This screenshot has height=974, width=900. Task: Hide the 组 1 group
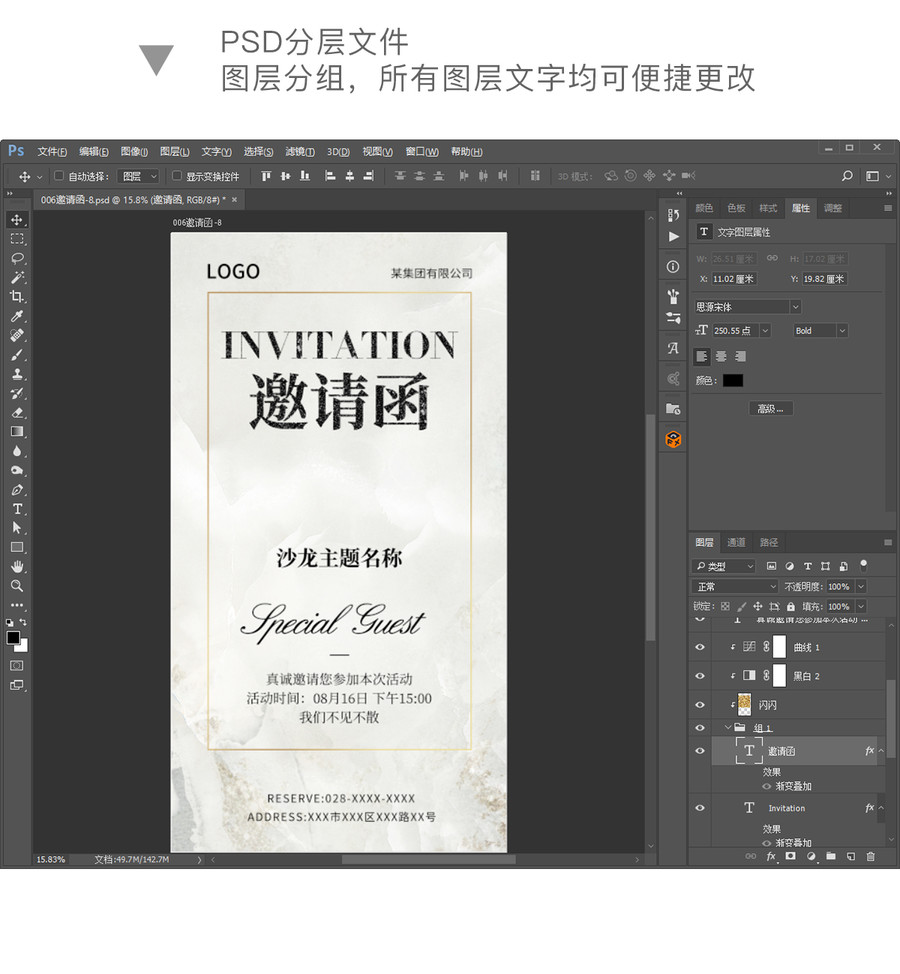700,727
